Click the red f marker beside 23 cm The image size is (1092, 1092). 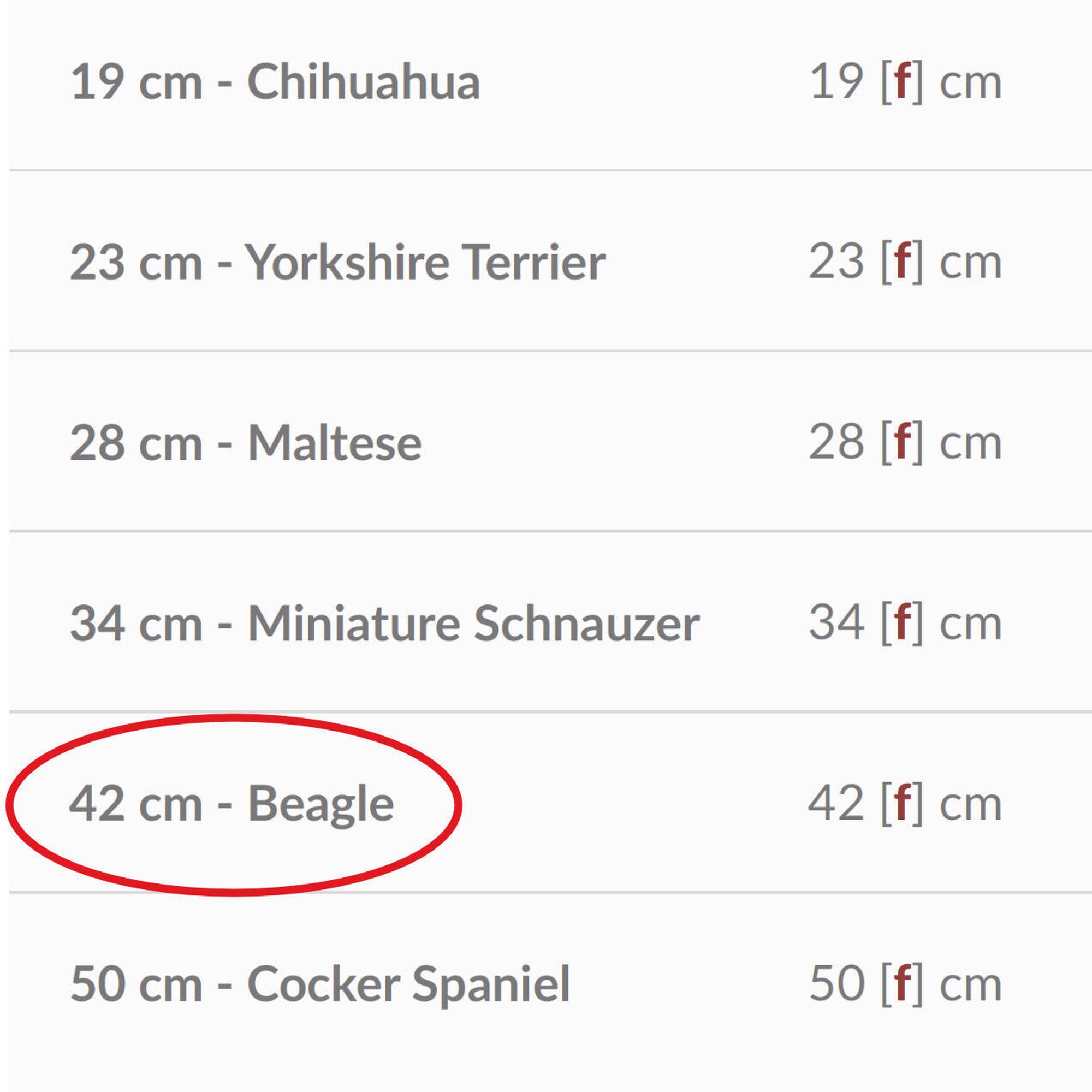tap(903, 262)
